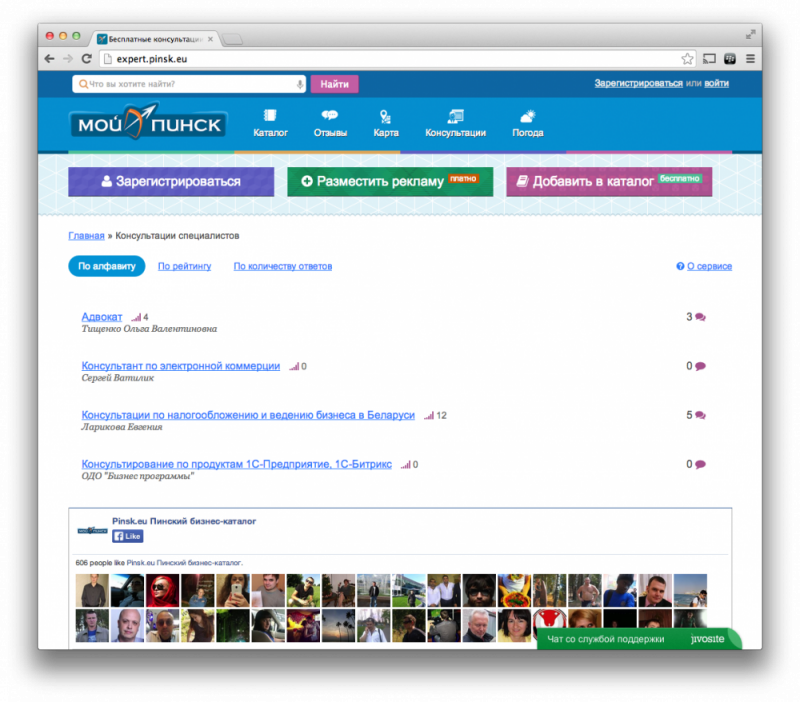Image resolution: width=800 pixels, height=702 pixels.
Task: Open the jivosite support chat widget
Action: tap(638, 639)
